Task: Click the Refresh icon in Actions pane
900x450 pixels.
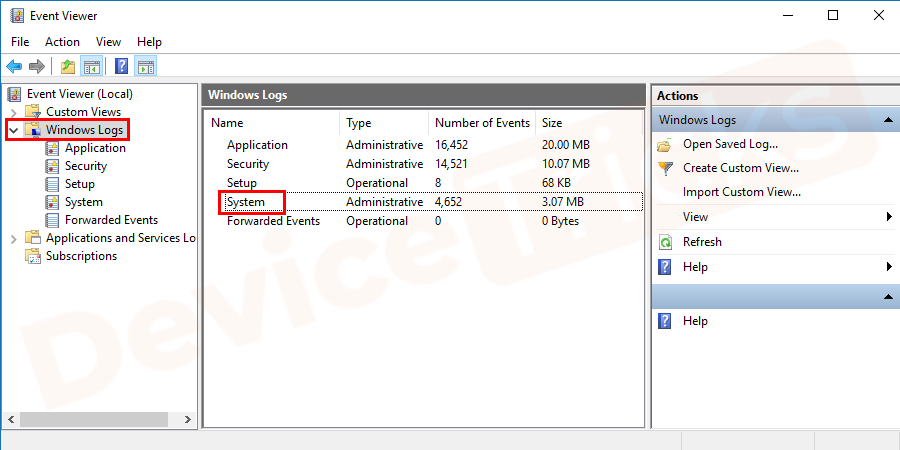Action: click(665, 242)
